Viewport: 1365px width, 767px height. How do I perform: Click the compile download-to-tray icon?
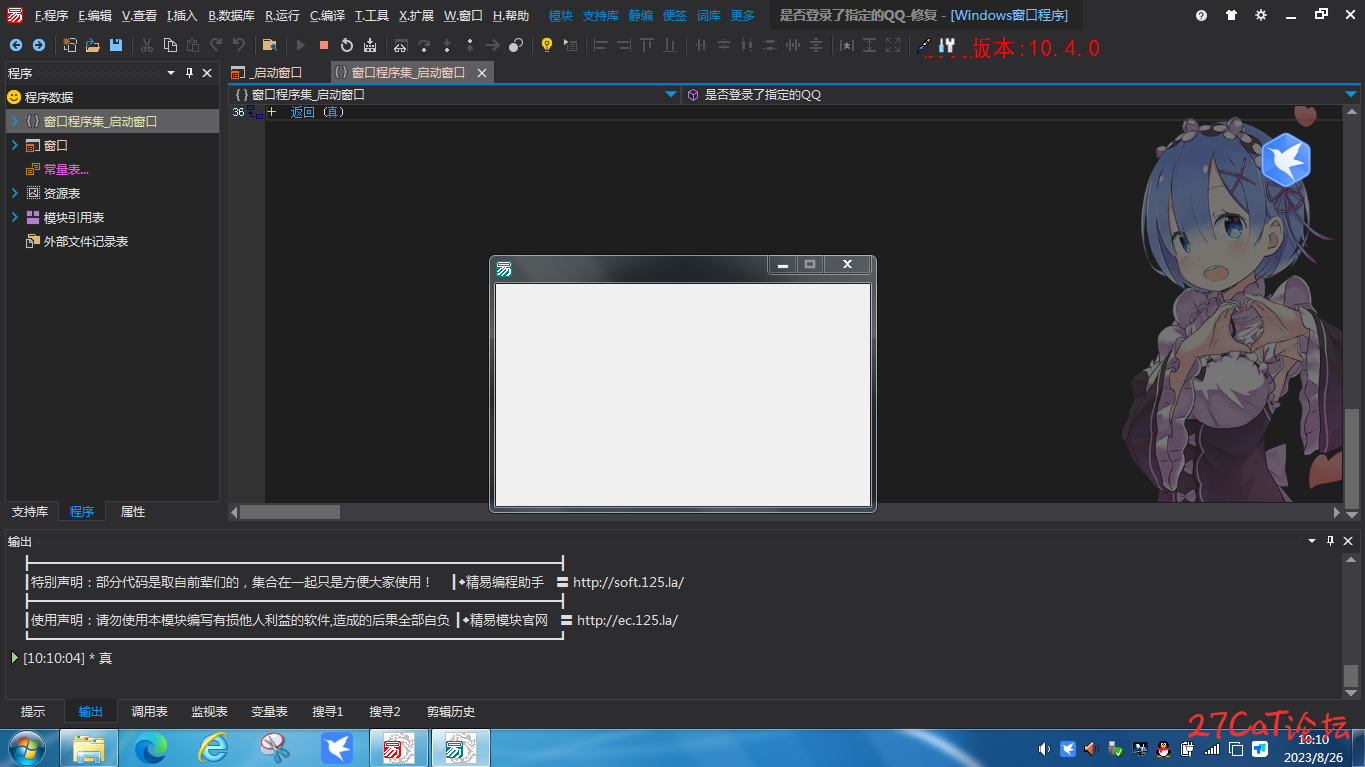click(370, 45)
